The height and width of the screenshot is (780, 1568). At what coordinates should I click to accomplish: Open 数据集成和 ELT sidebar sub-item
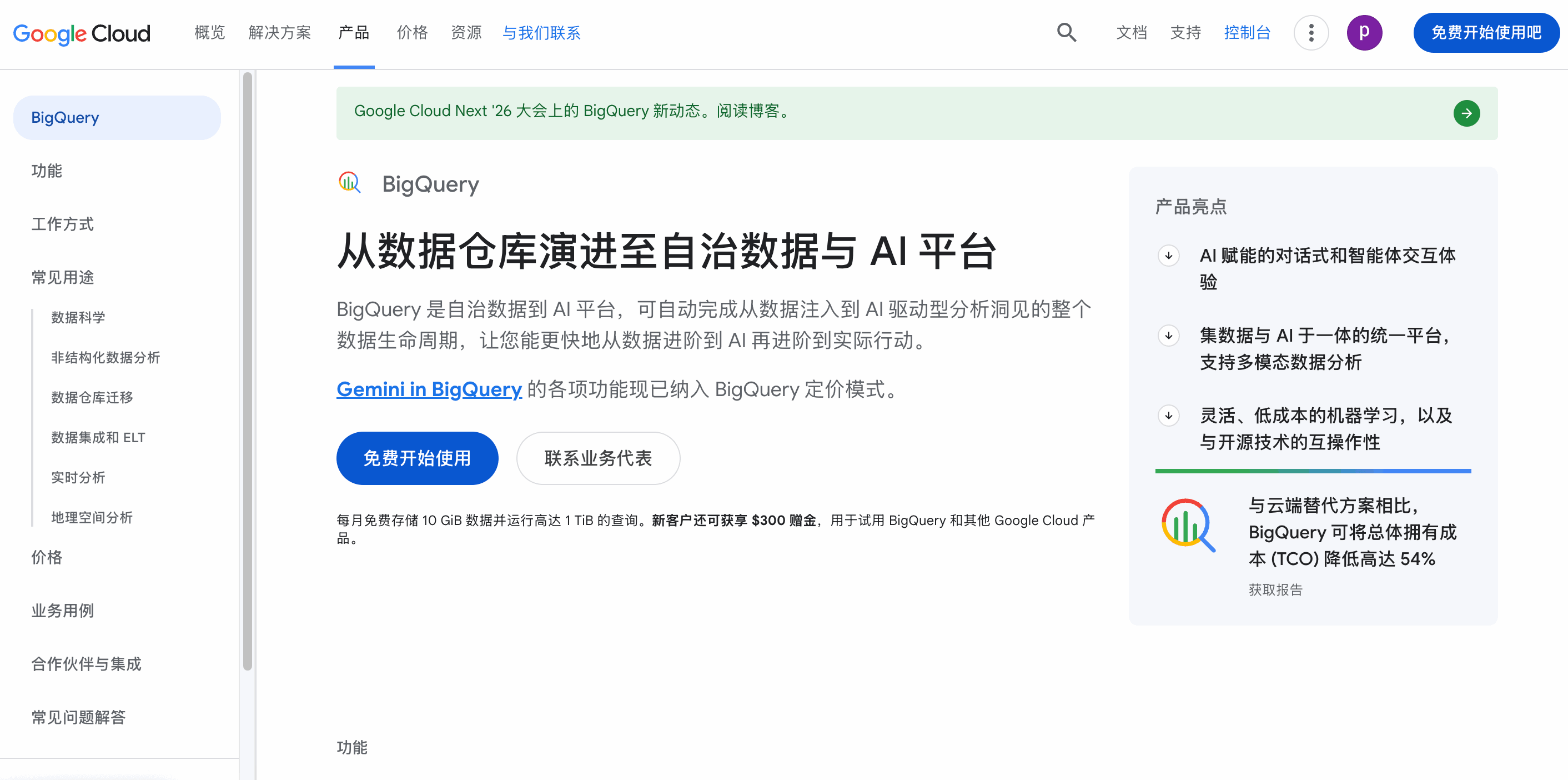(98, 438)
